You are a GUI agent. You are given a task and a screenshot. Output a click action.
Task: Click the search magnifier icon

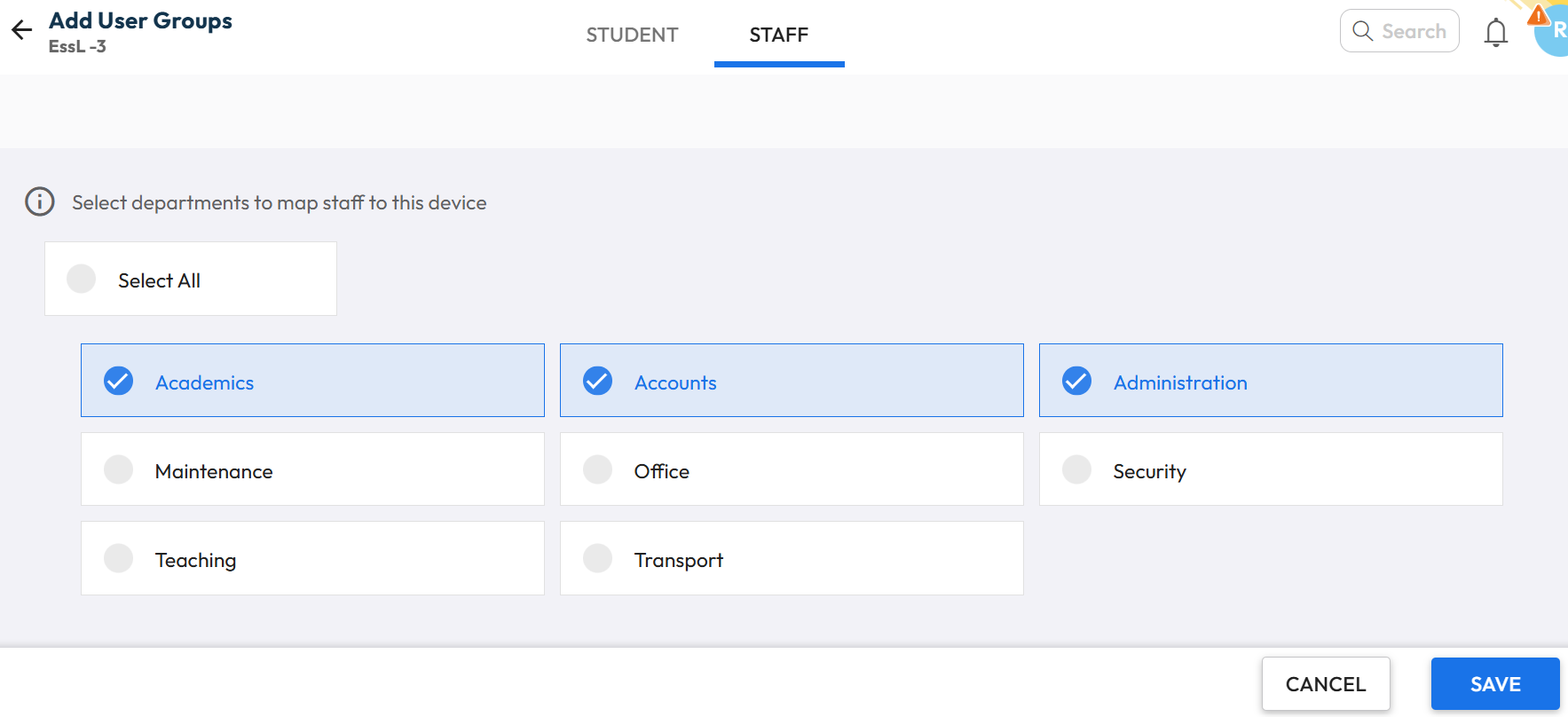[1362, 31]
